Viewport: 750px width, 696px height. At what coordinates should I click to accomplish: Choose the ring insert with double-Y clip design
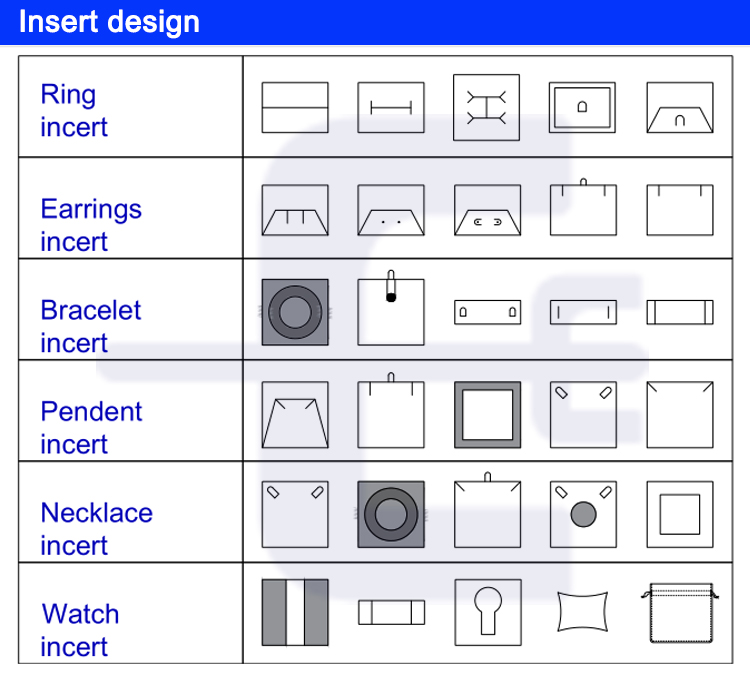click(486, 107)
